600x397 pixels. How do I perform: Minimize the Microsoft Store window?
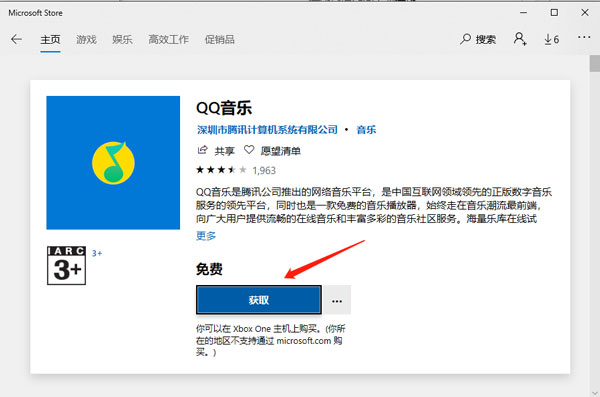point(523,13)
